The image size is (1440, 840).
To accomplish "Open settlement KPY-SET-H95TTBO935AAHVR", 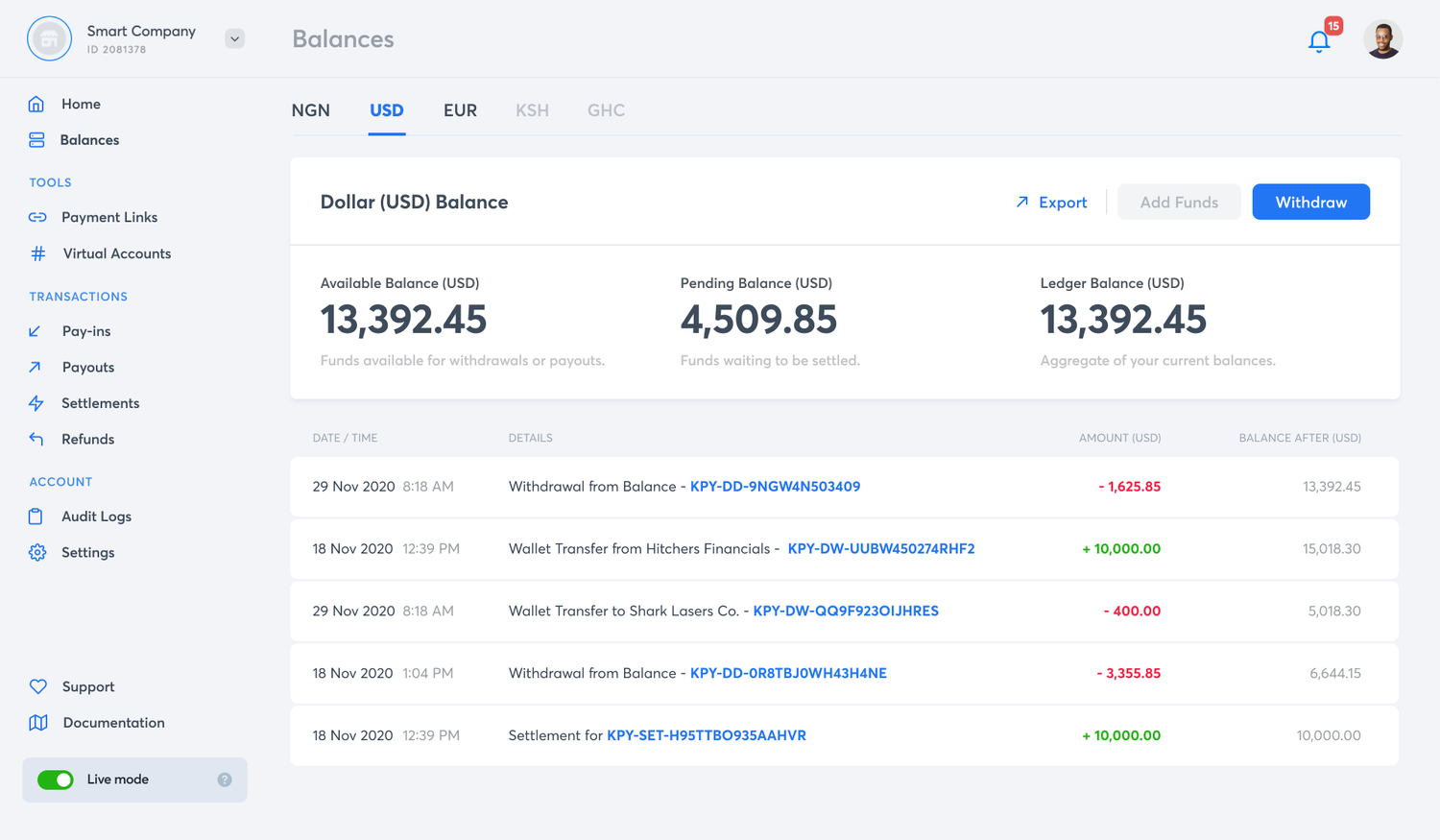I will tap(707, 735).
